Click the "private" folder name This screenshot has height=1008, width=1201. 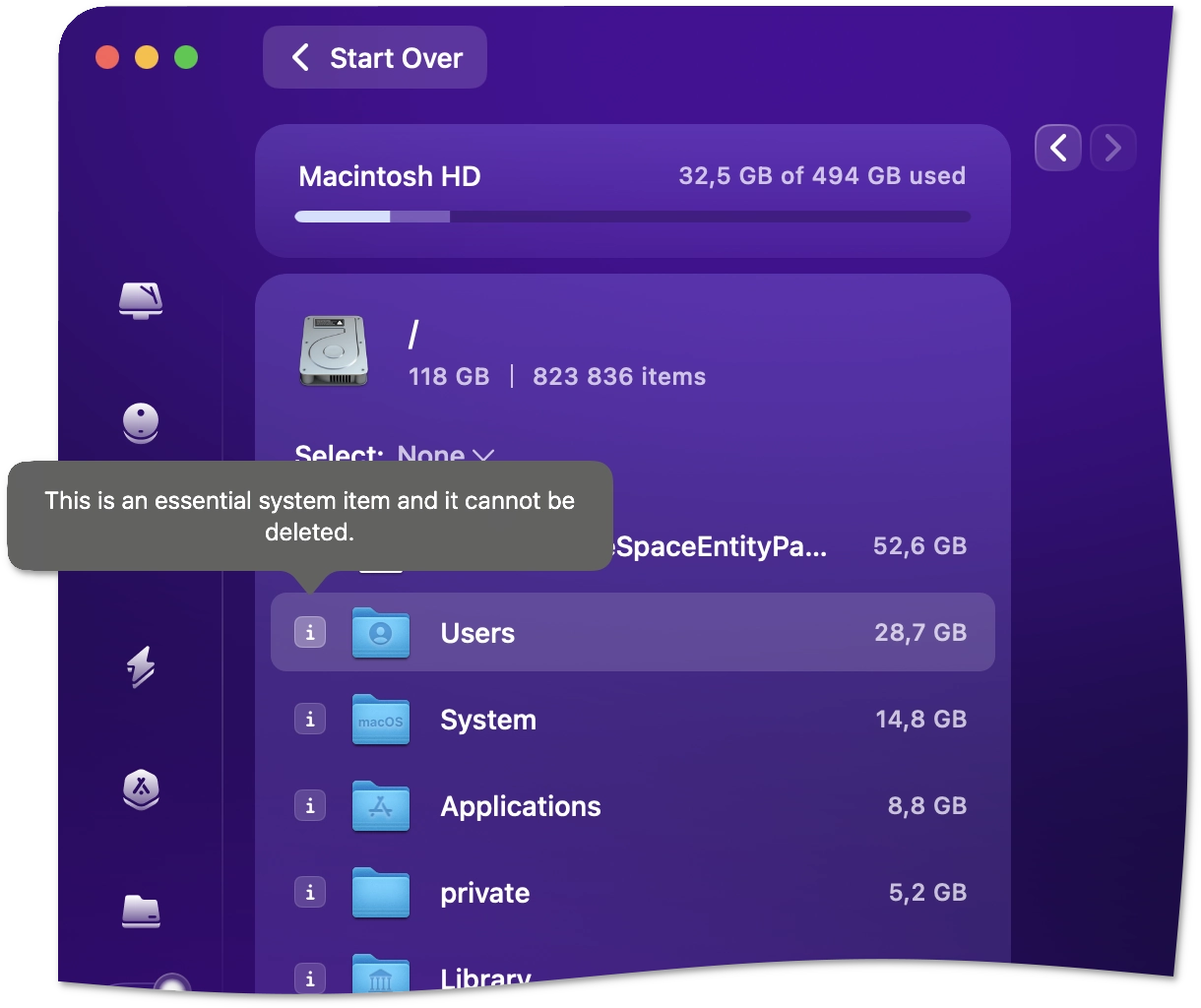484,893
